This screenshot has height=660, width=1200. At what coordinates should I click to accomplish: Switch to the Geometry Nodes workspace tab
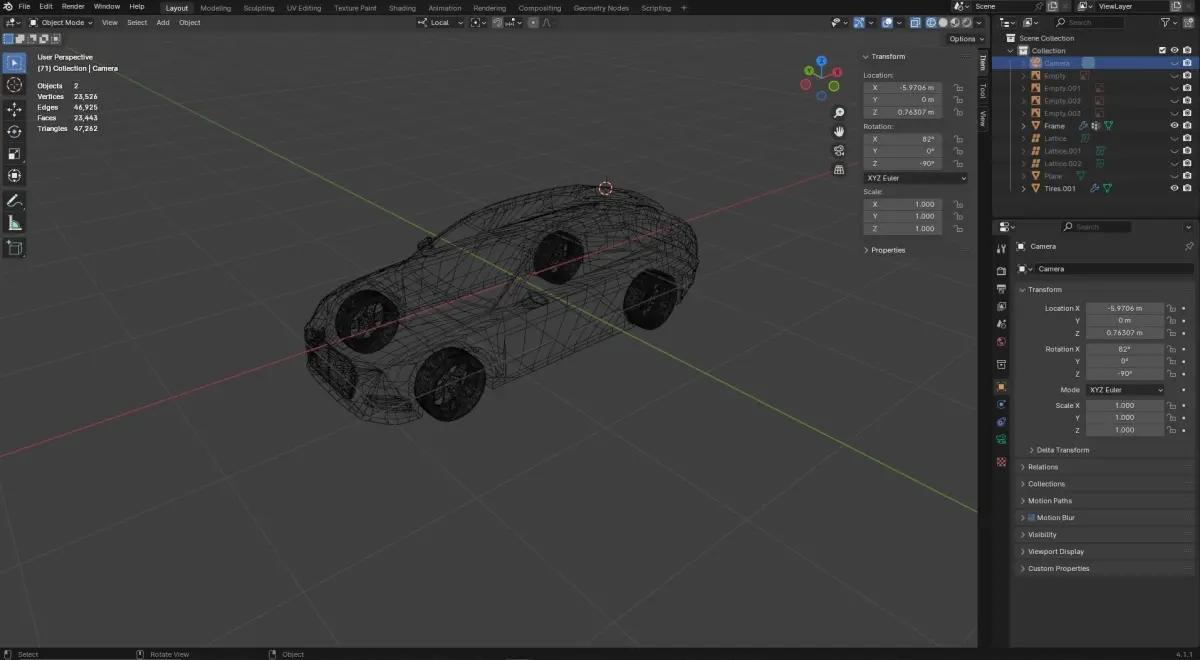click(x=601, y=8)
